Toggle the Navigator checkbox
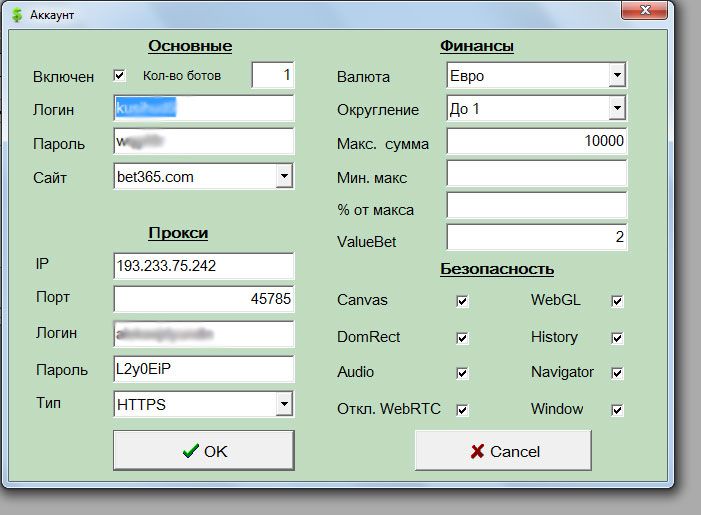This screenshot has width=701, height=515. 617,373
